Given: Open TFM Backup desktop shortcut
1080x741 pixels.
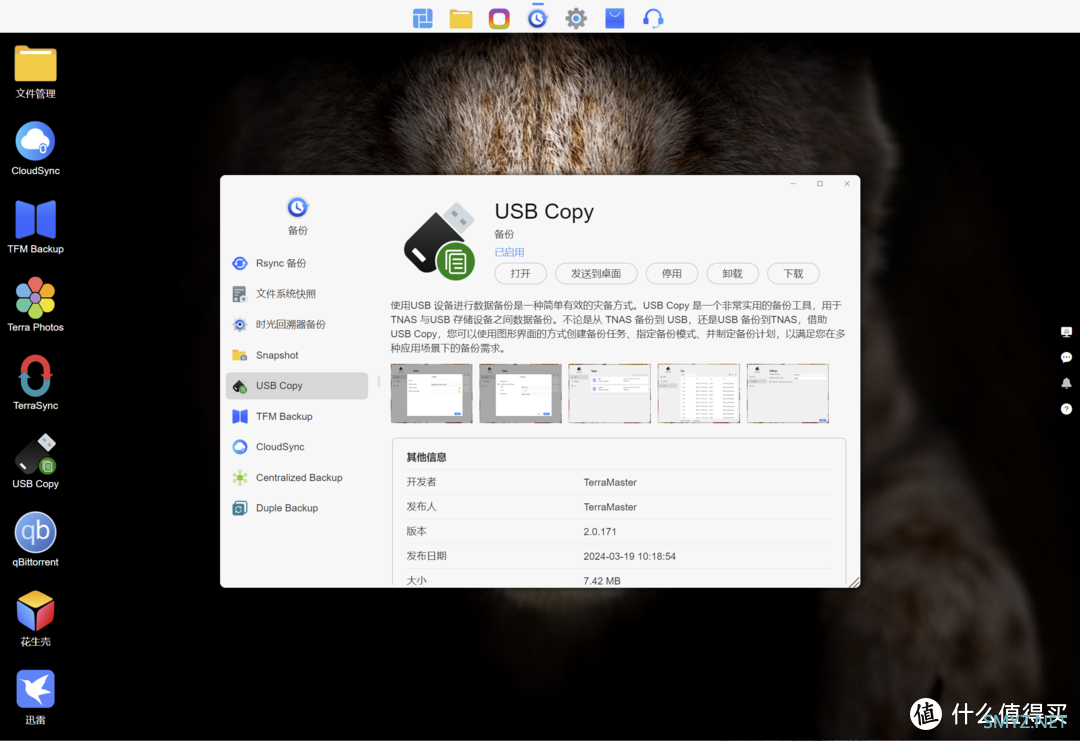Looking at the screenshot, I should click(x=35, y=227).
